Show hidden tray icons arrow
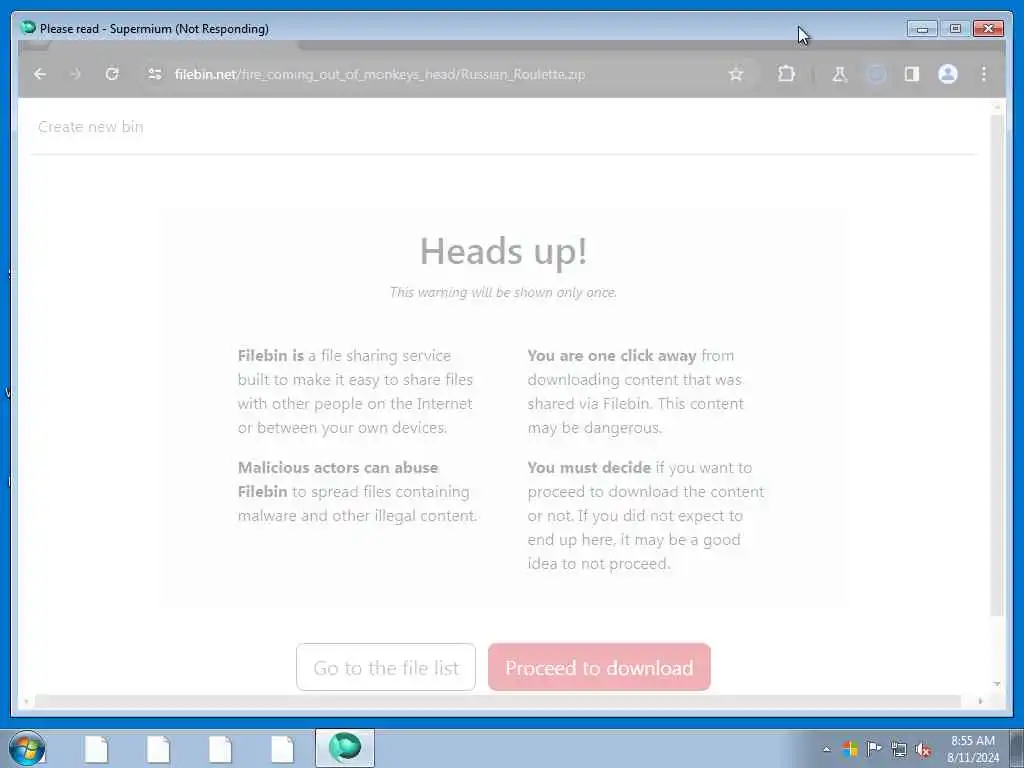 coord(826,749)
